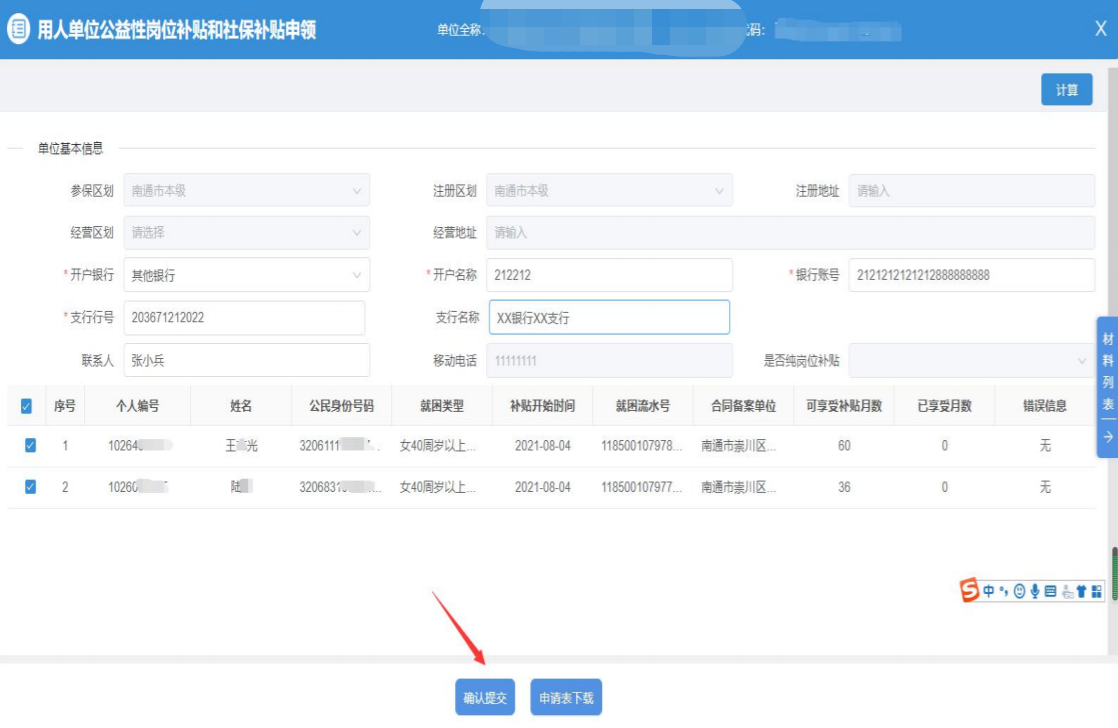Toggle Chinese/English mode in Sogou toolbar
Viewport: 1118px width, 728px height.
click(989, 591)
